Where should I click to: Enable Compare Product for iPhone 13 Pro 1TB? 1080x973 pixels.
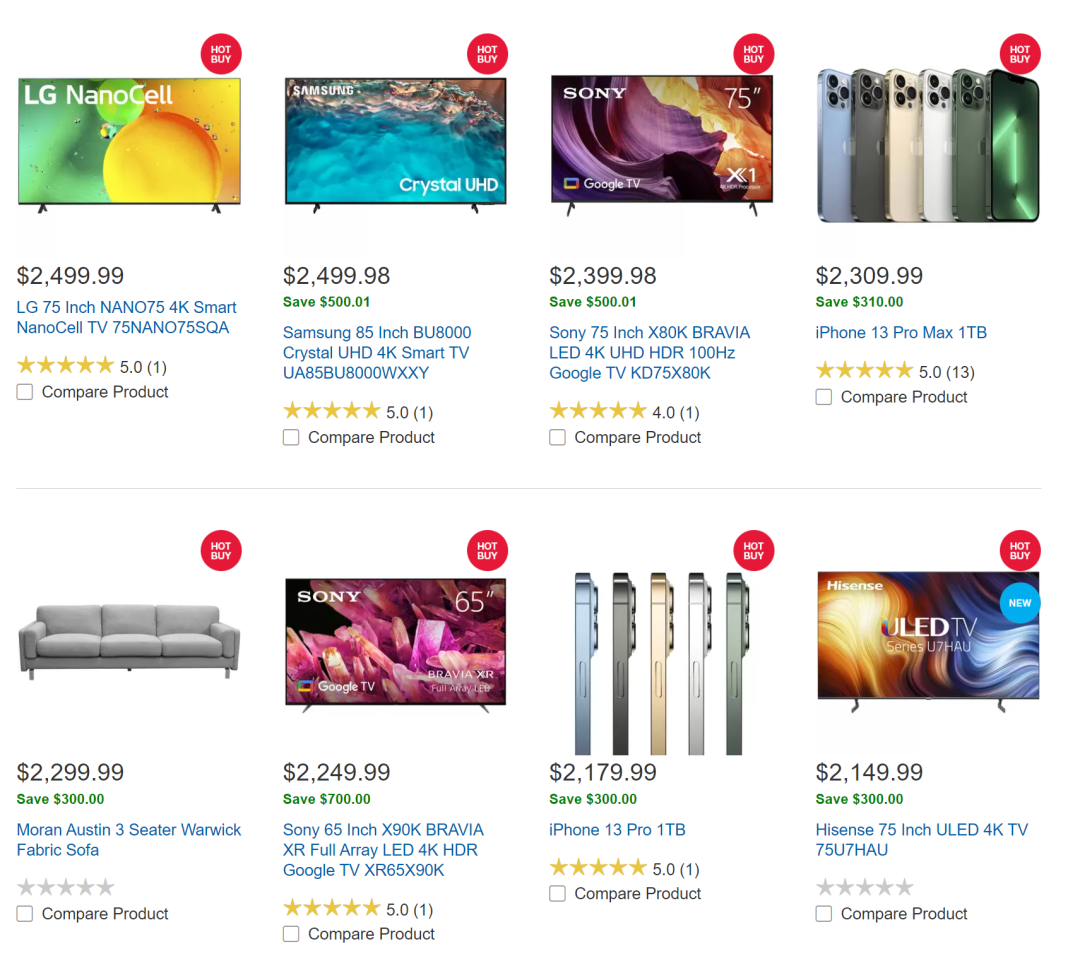point(557,893)
